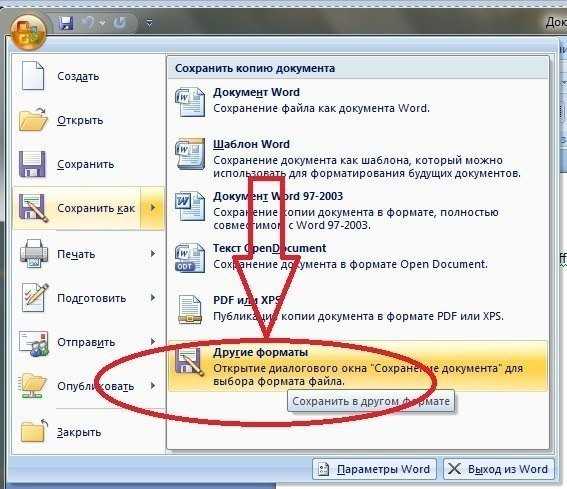Click the envelope icon for Отправить
This screenshot has height=489, width=567.
34,343
